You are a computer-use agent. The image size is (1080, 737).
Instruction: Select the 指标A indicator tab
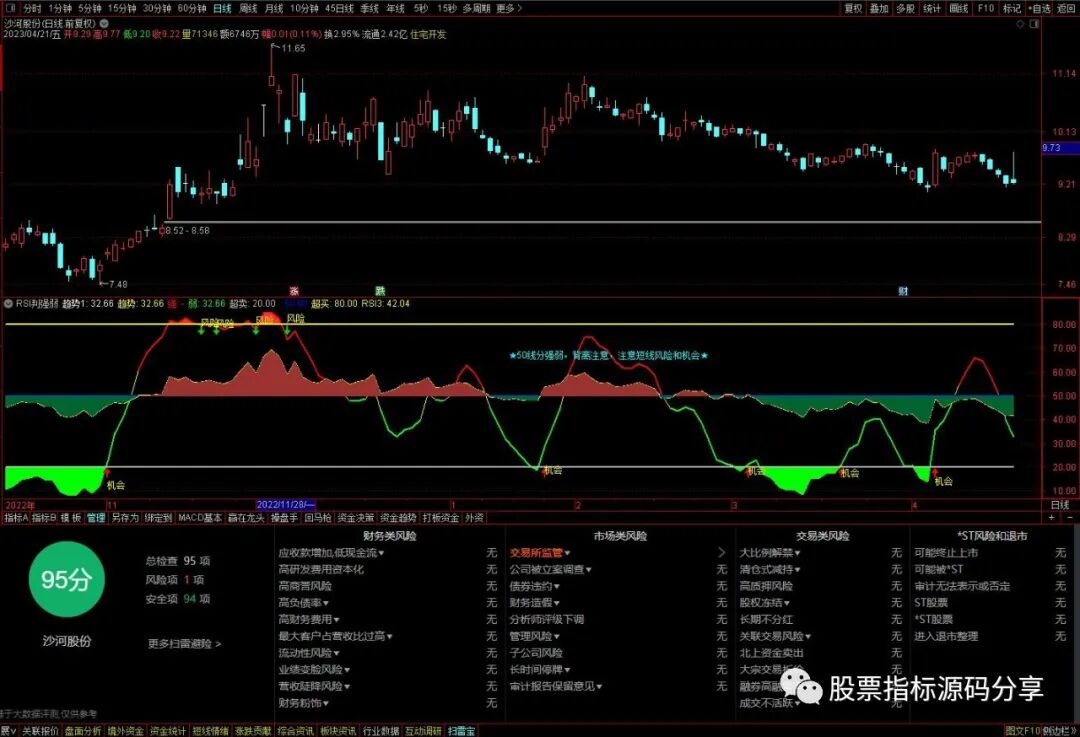coord(16,517)
